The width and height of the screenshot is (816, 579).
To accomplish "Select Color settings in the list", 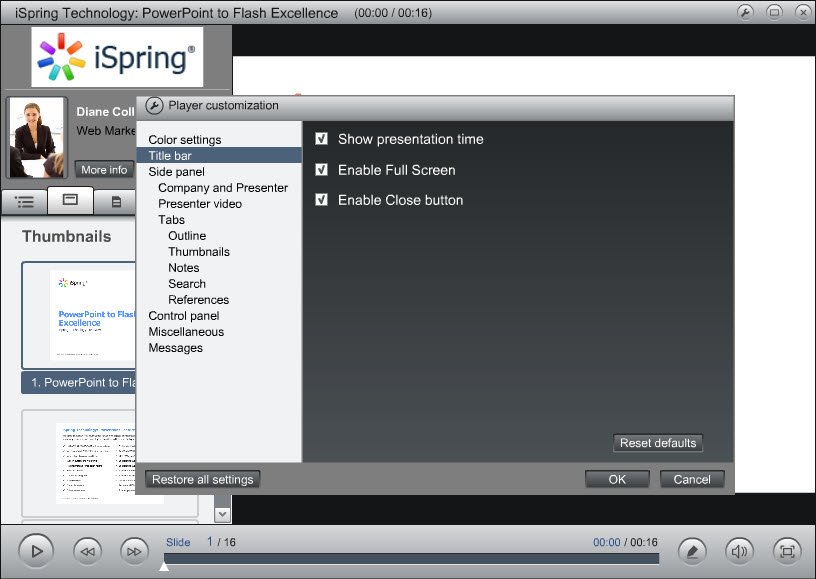I will click(x=185, y=139).
